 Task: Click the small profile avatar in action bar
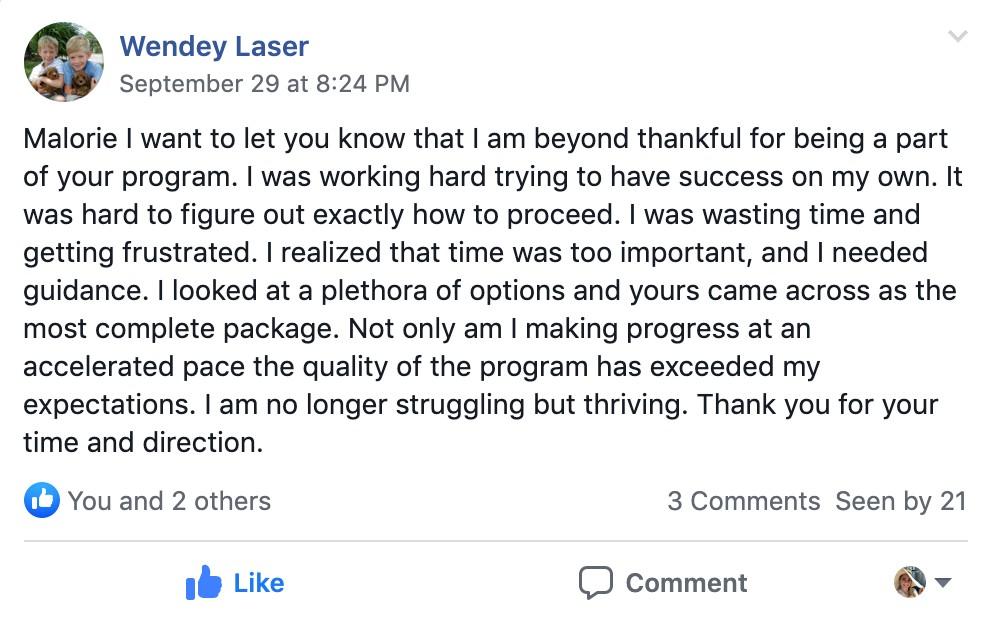(x=910, y=582)
